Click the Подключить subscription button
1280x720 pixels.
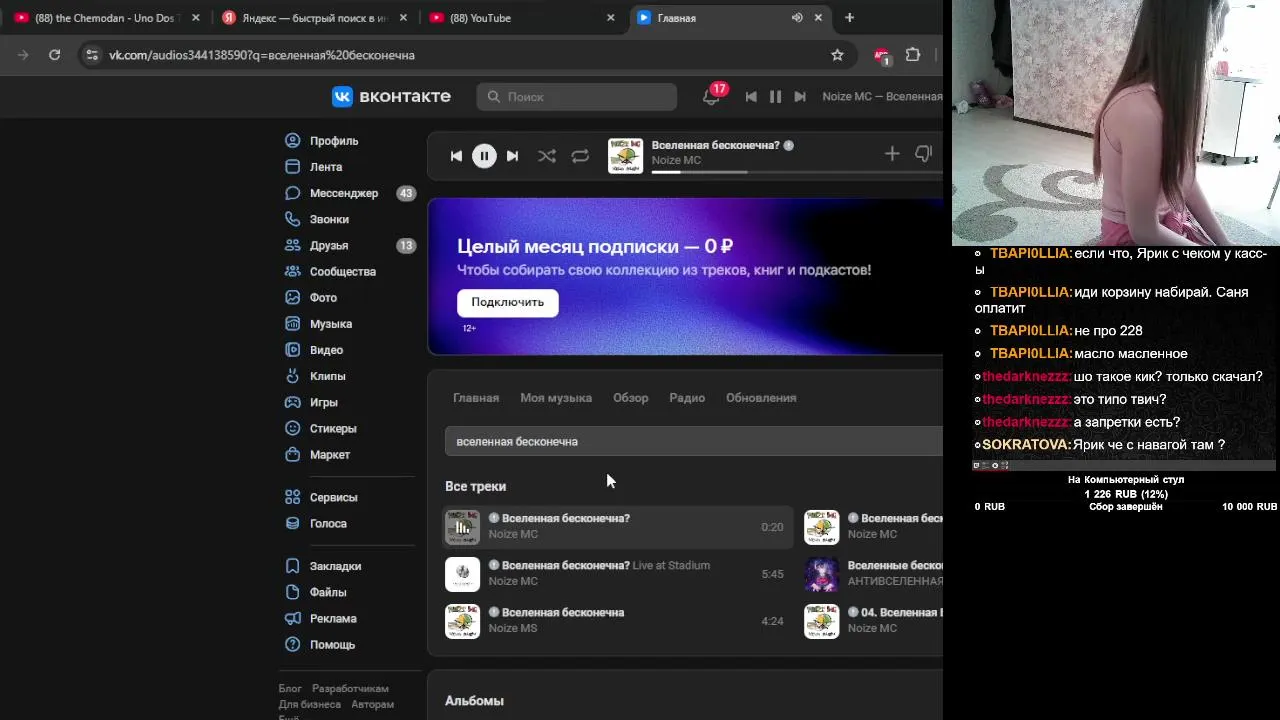(x=508, y=302)
